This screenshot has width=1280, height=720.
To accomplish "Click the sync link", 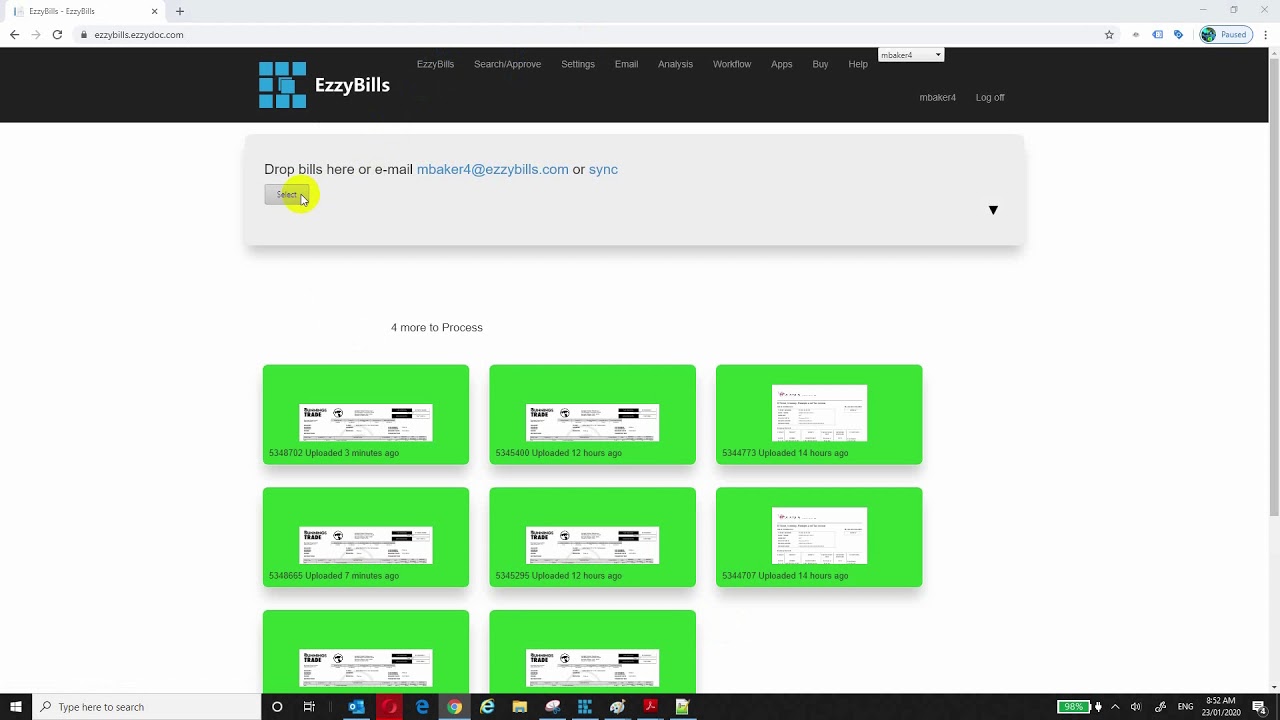I will click(x=603, y=169).
